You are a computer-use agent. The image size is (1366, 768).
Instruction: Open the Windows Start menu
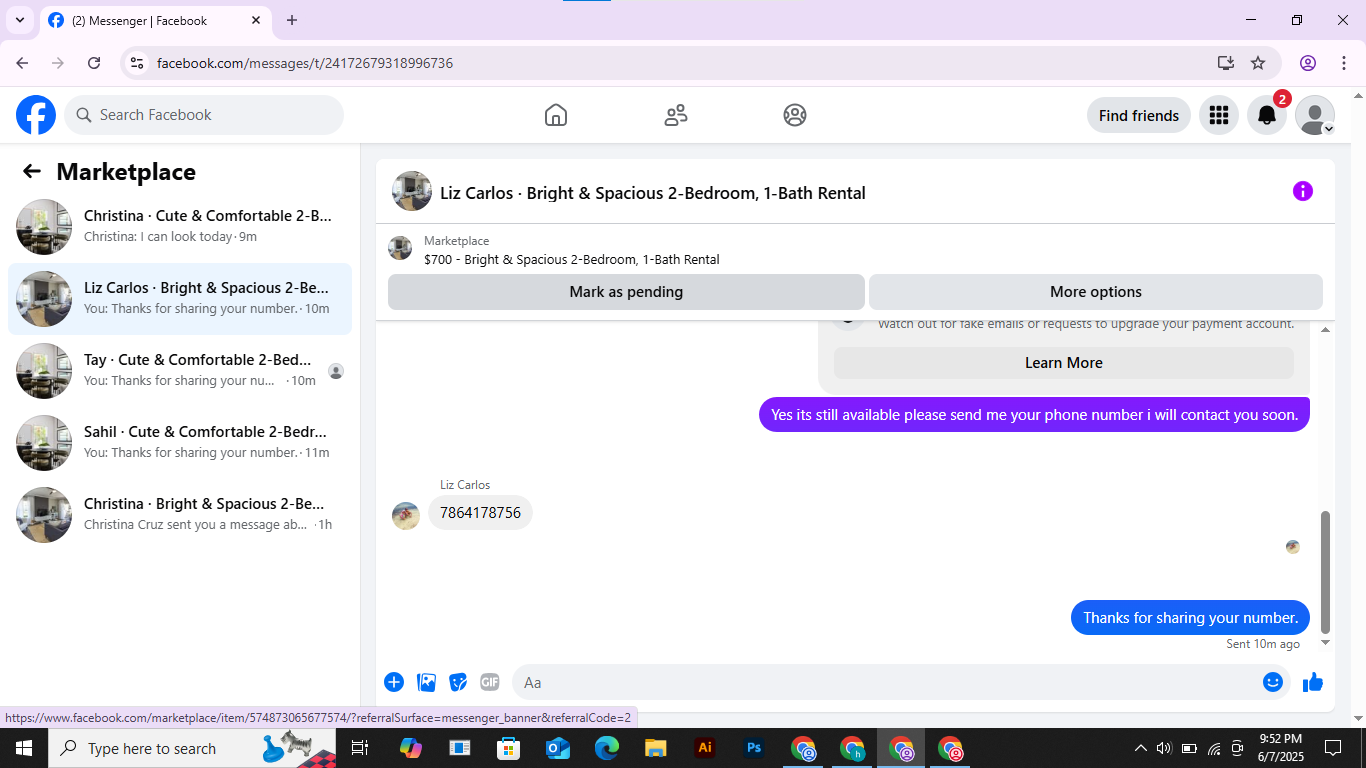pos(24,748)
